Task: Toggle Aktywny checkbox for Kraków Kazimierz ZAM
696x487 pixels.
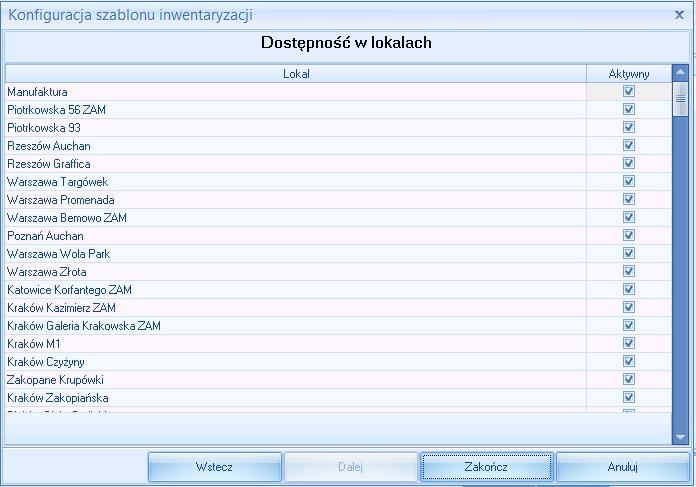Action: [x=629, y=307]
